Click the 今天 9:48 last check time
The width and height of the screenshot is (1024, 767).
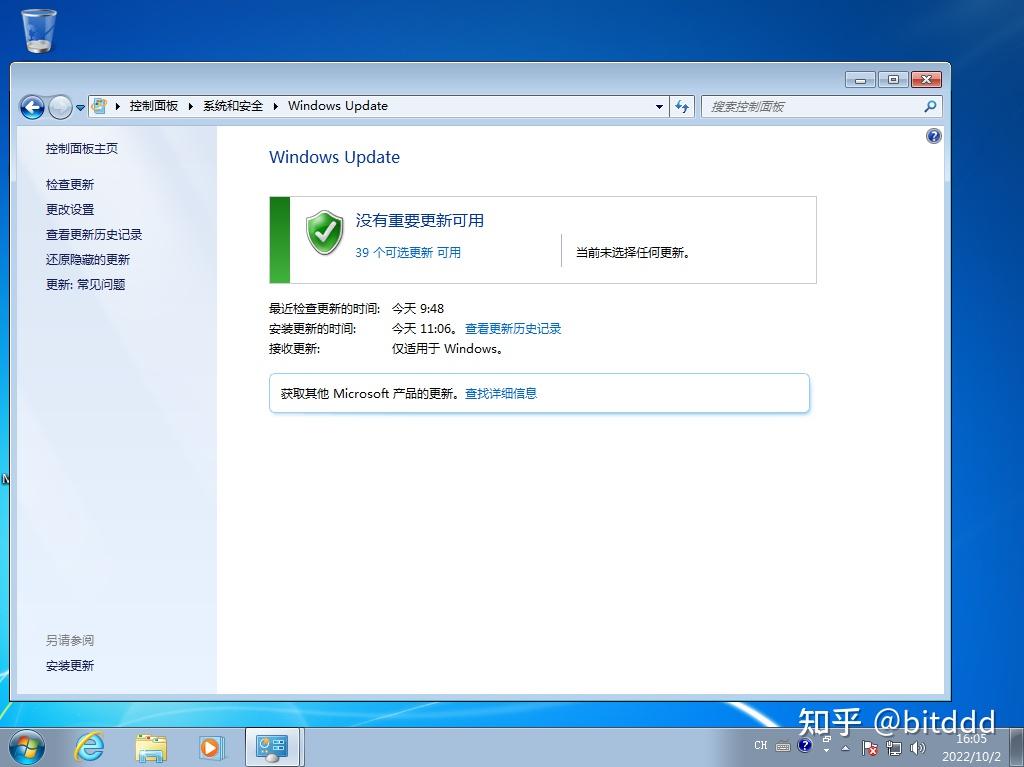pyautogui.click(x=418, y=308)
